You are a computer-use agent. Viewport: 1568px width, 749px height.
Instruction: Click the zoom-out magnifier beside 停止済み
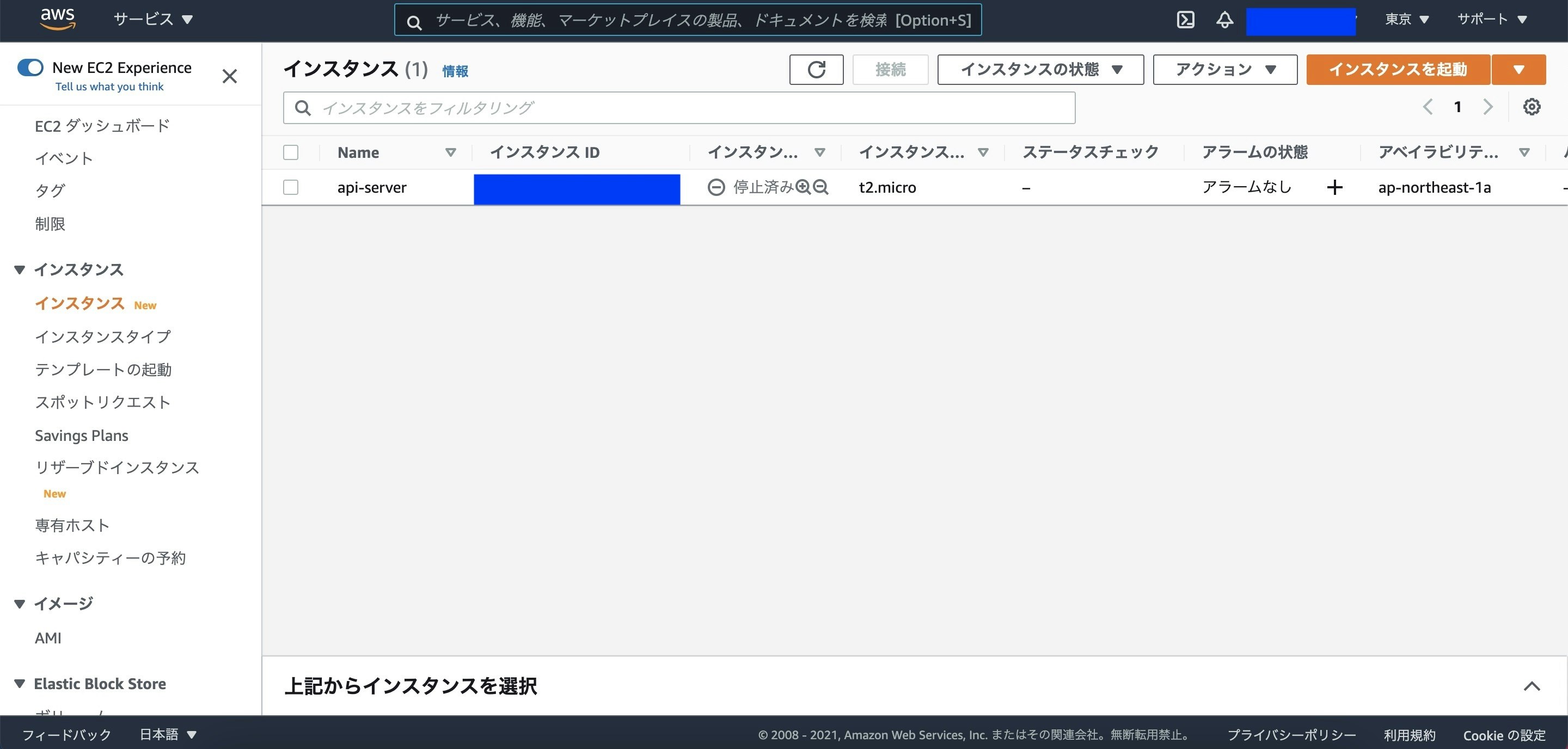tap(821, 187)
